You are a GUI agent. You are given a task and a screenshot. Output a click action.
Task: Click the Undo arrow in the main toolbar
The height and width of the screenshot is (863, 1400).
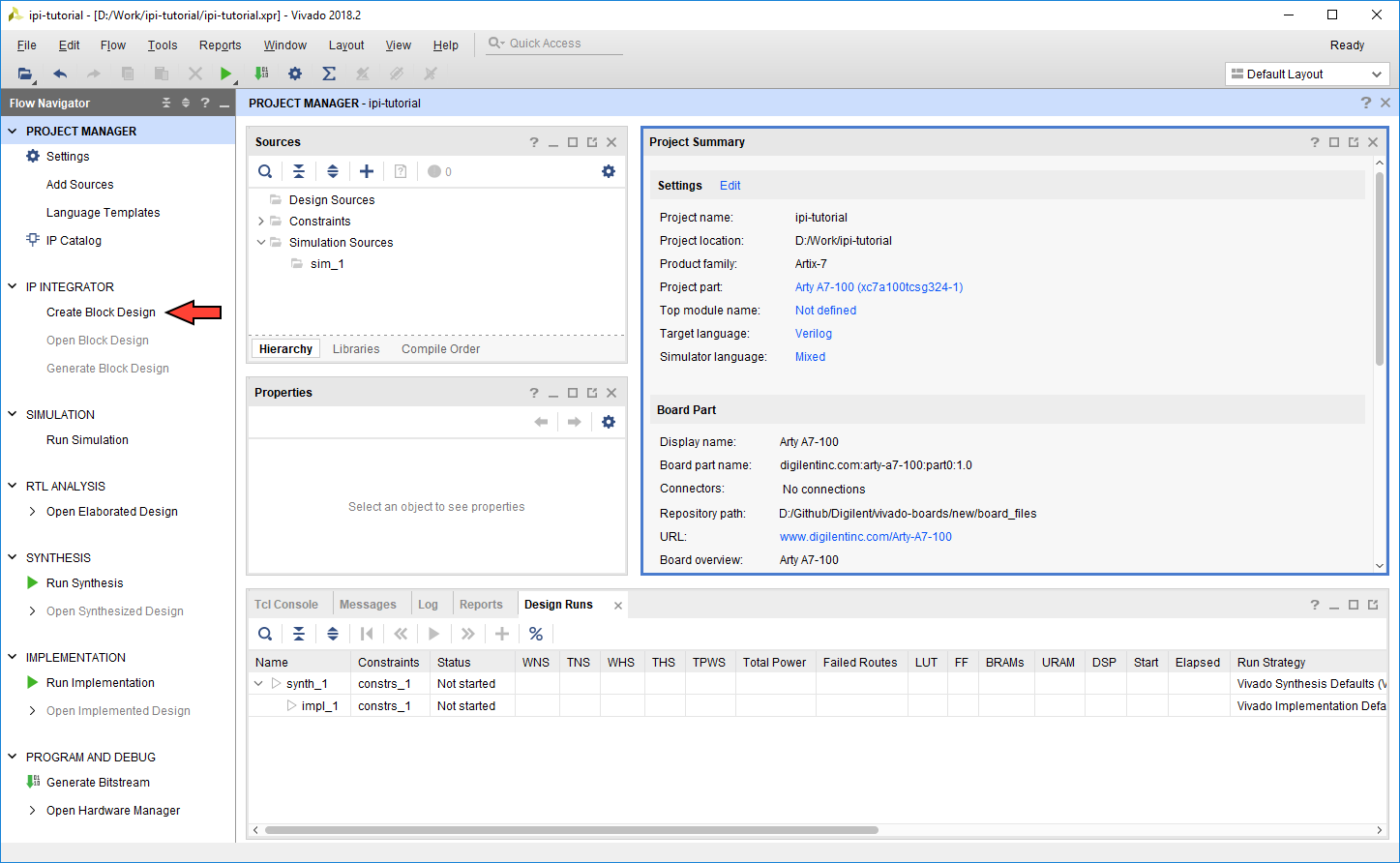tap(60, 74)
